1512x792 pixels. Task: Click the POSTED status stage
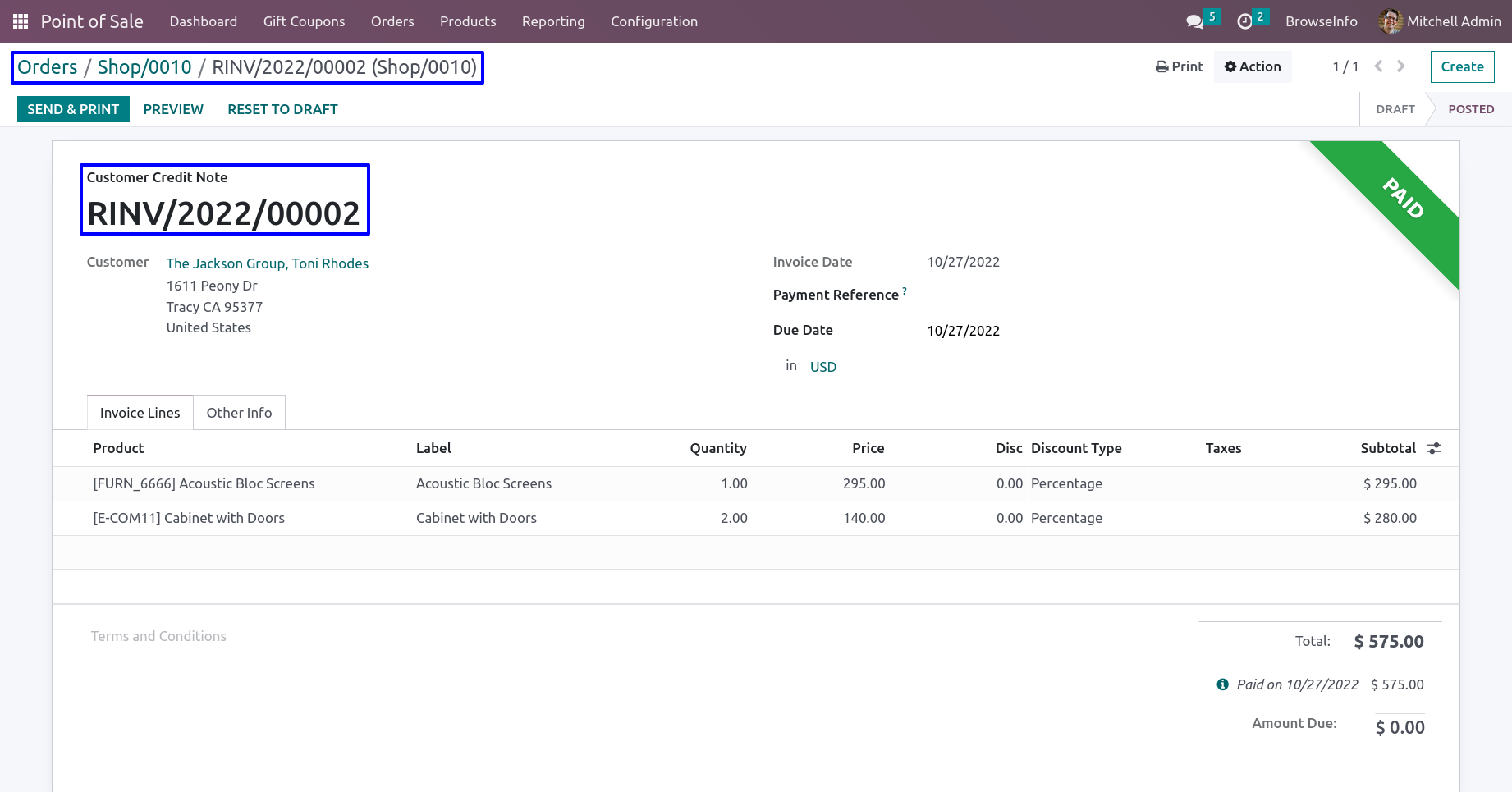coord(1471,109)
